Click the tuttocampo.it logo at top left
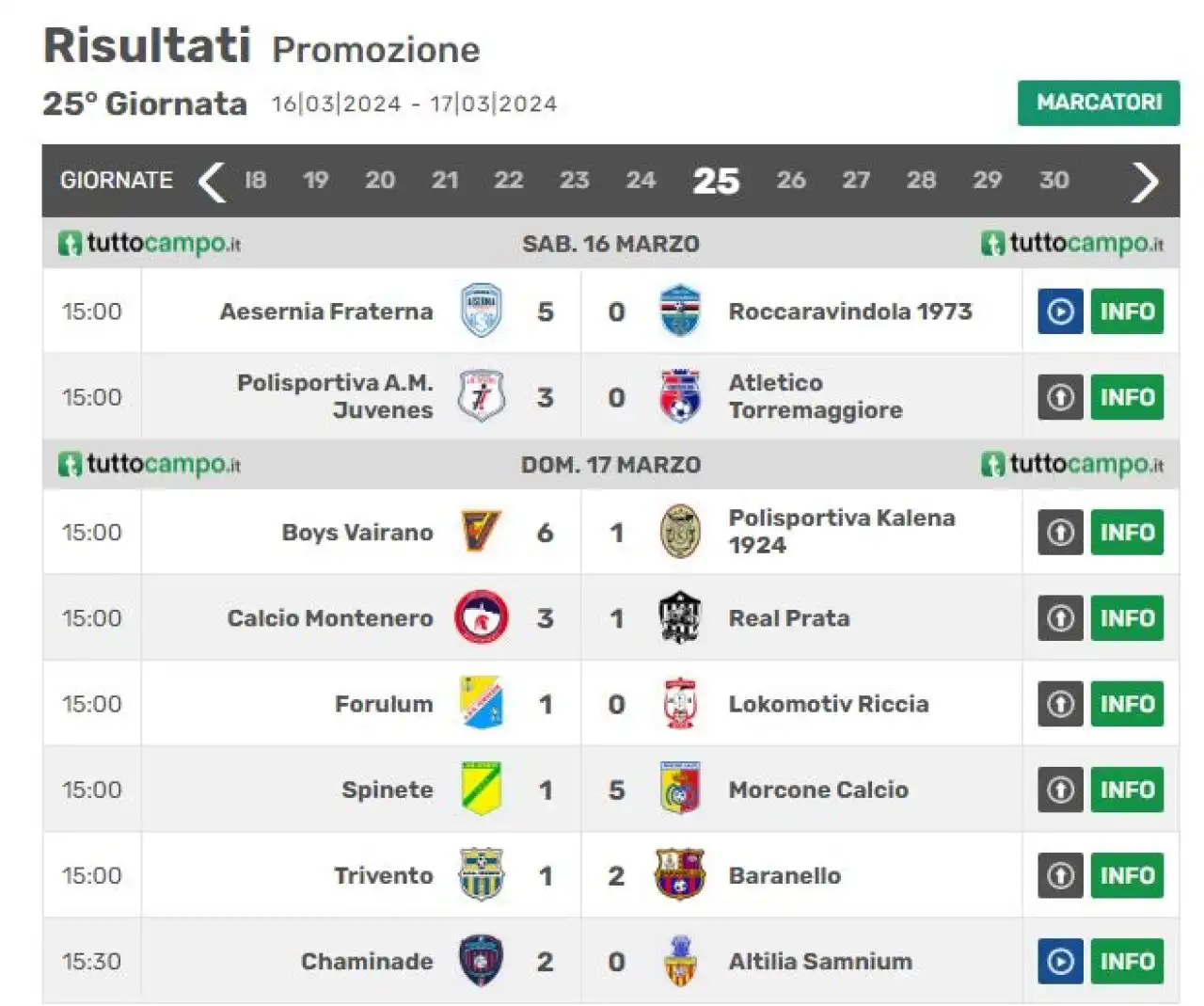 (x=149, y=244)
